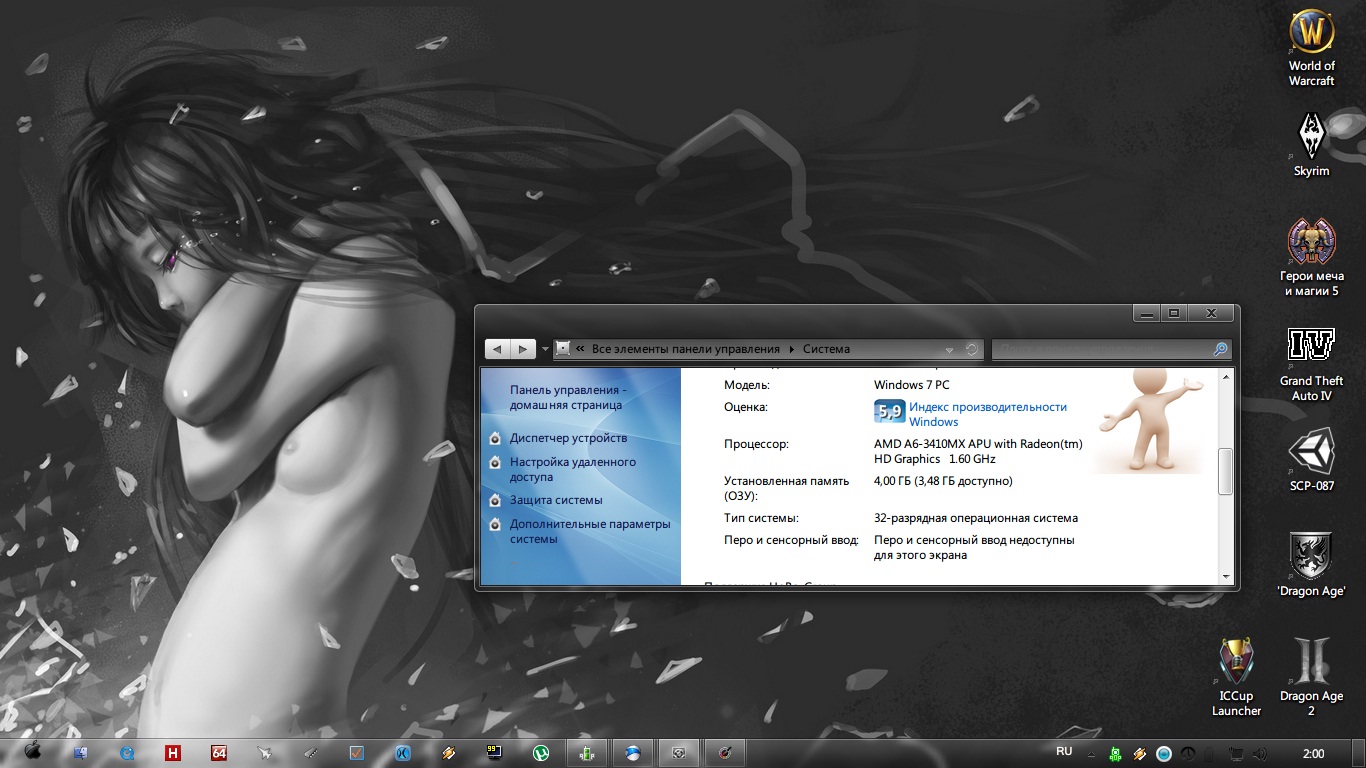Click the vertical scrollbar thumb

point(1226,471)
